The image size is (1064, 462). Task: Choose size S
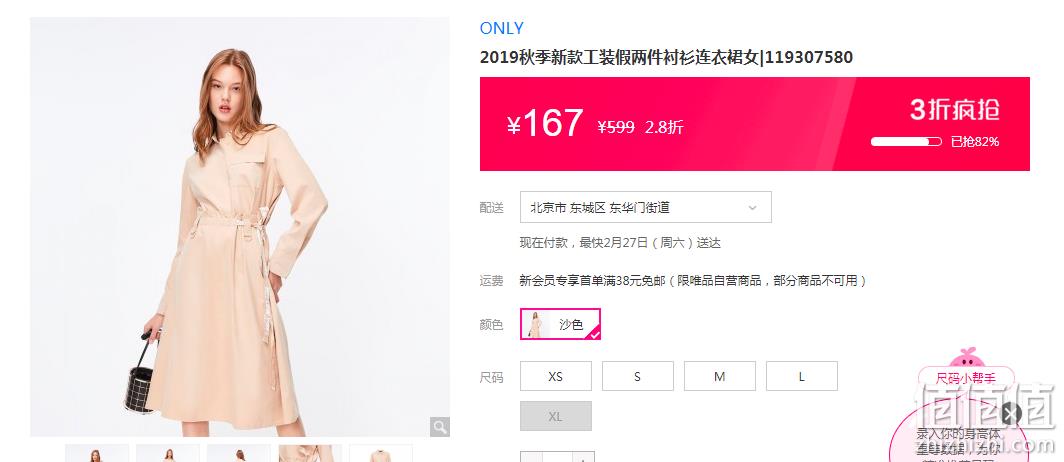[638, 377]
